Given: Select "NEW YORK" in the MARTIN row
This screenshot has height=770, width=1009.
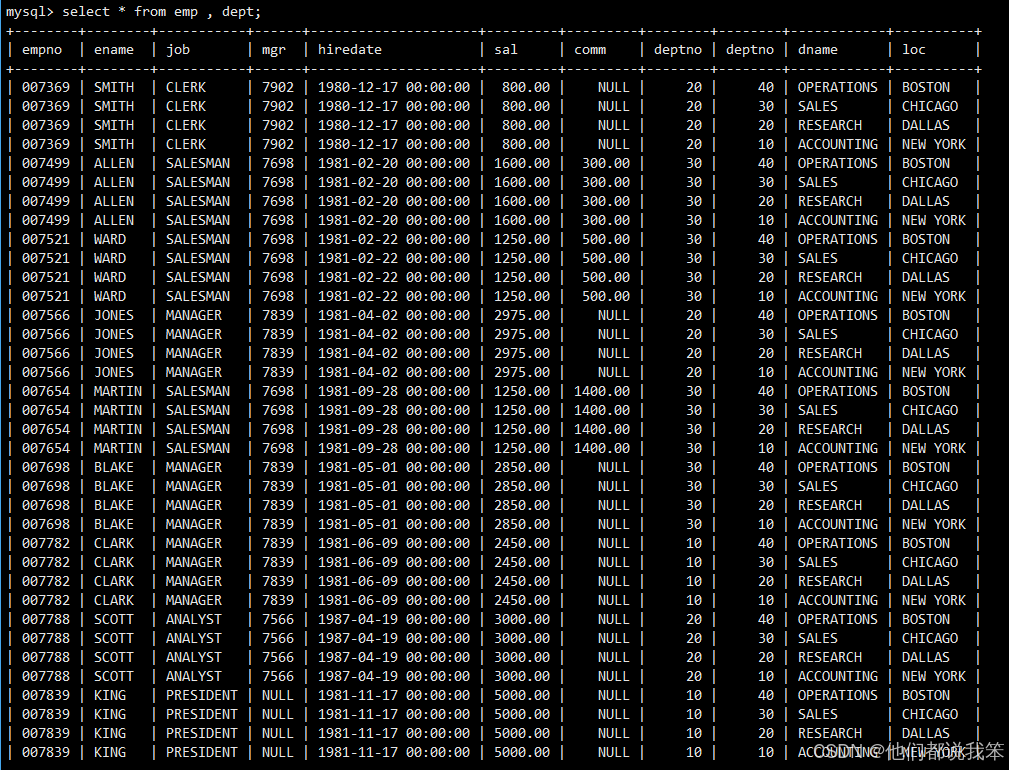Looking at the screenshot, I should point(934,448).
